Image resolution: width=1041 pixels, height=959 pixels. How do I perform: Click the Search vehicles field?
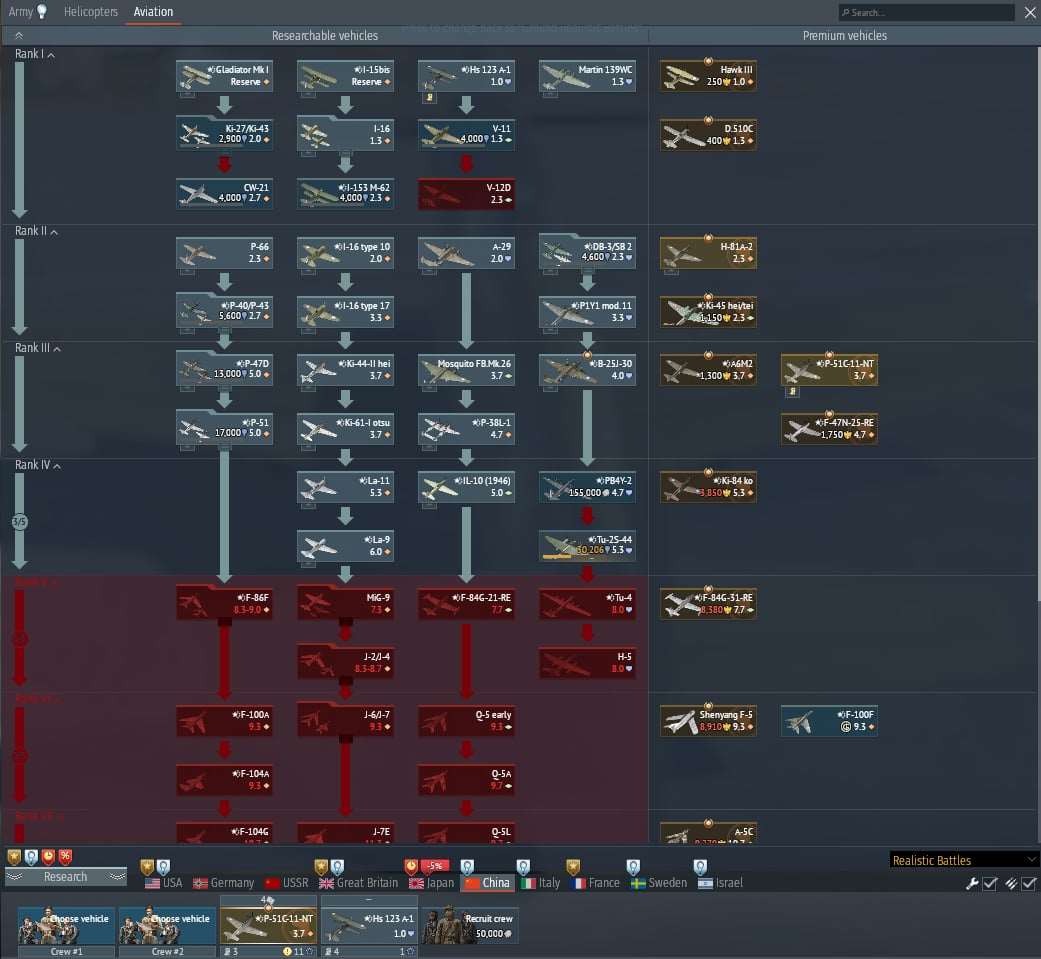(926, 12)
